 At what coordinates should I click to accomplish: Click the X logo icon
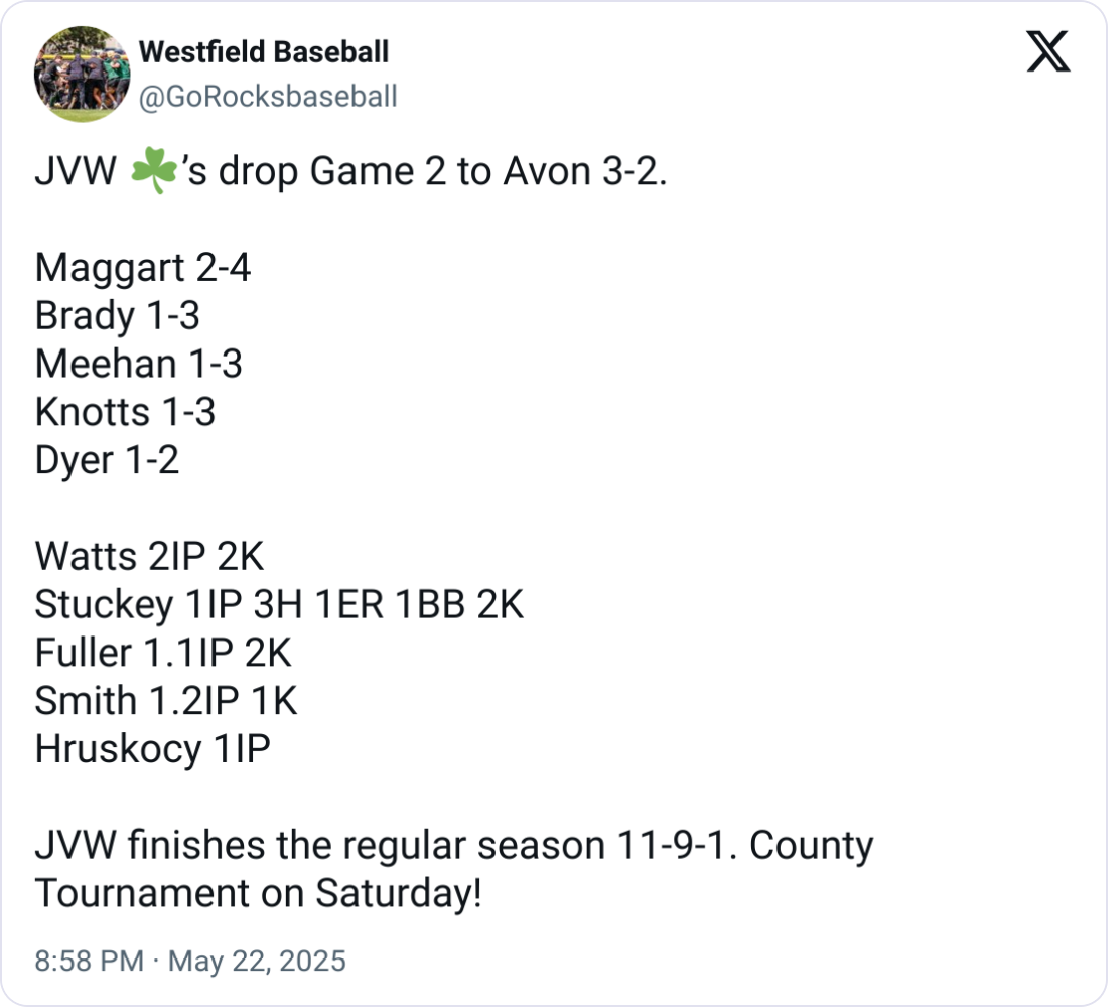[1048, 52]
